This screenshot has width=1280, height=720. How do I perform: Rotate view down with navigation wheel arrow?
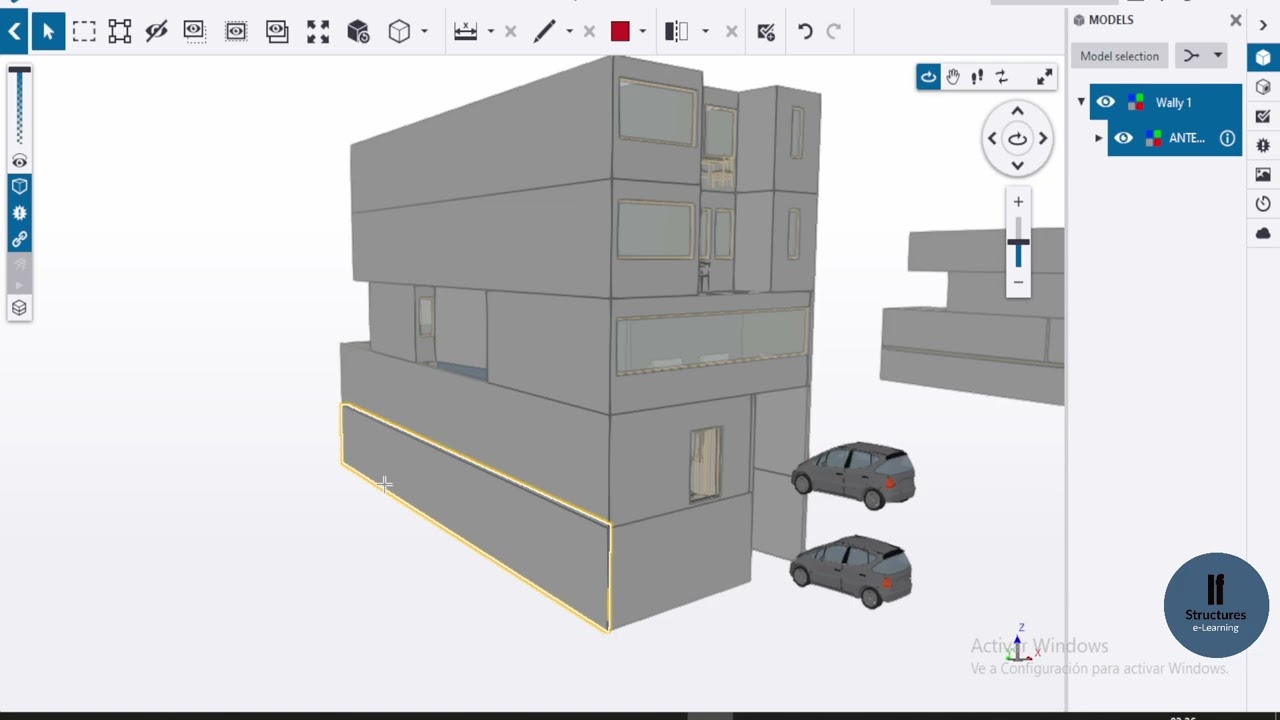pyautogui.click(x=1017, y=165)
